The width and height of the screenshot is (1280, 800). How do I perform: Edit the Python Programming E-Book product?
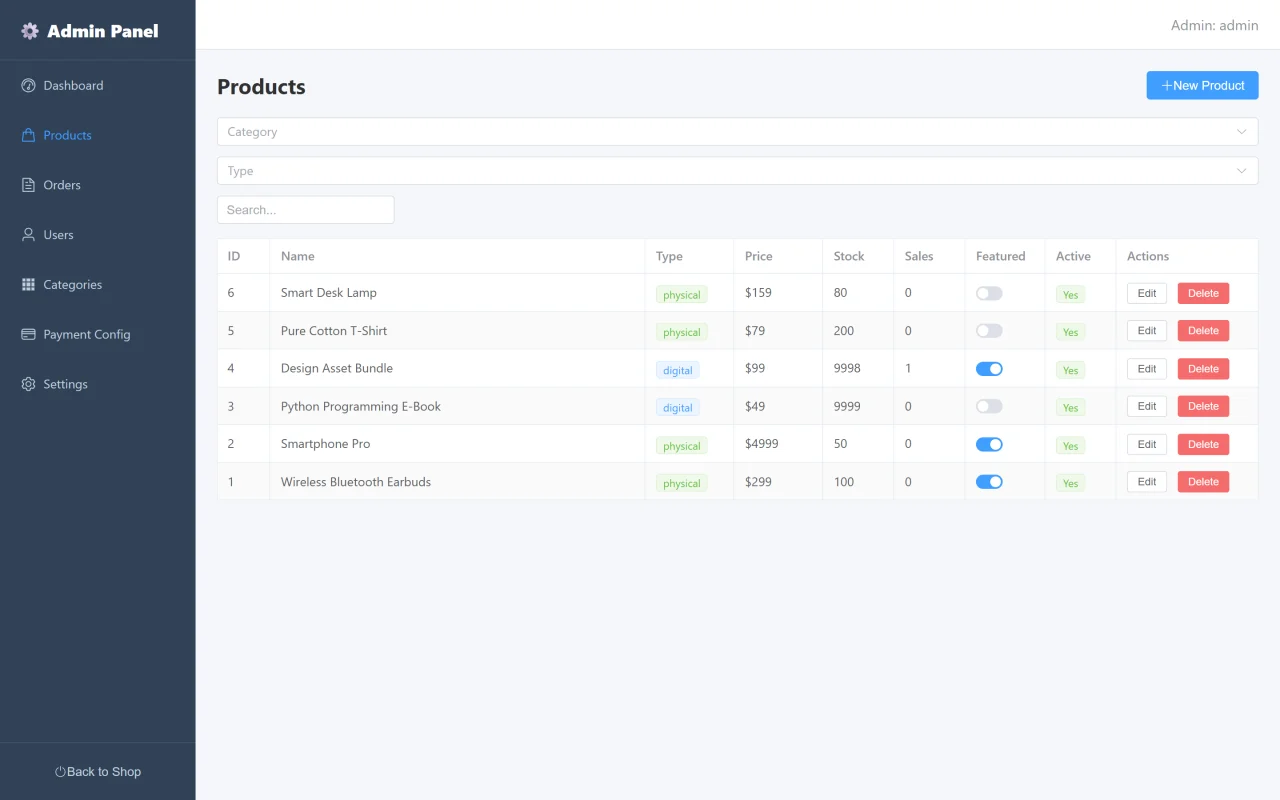pyautogui.click(x=1147, y=406)
